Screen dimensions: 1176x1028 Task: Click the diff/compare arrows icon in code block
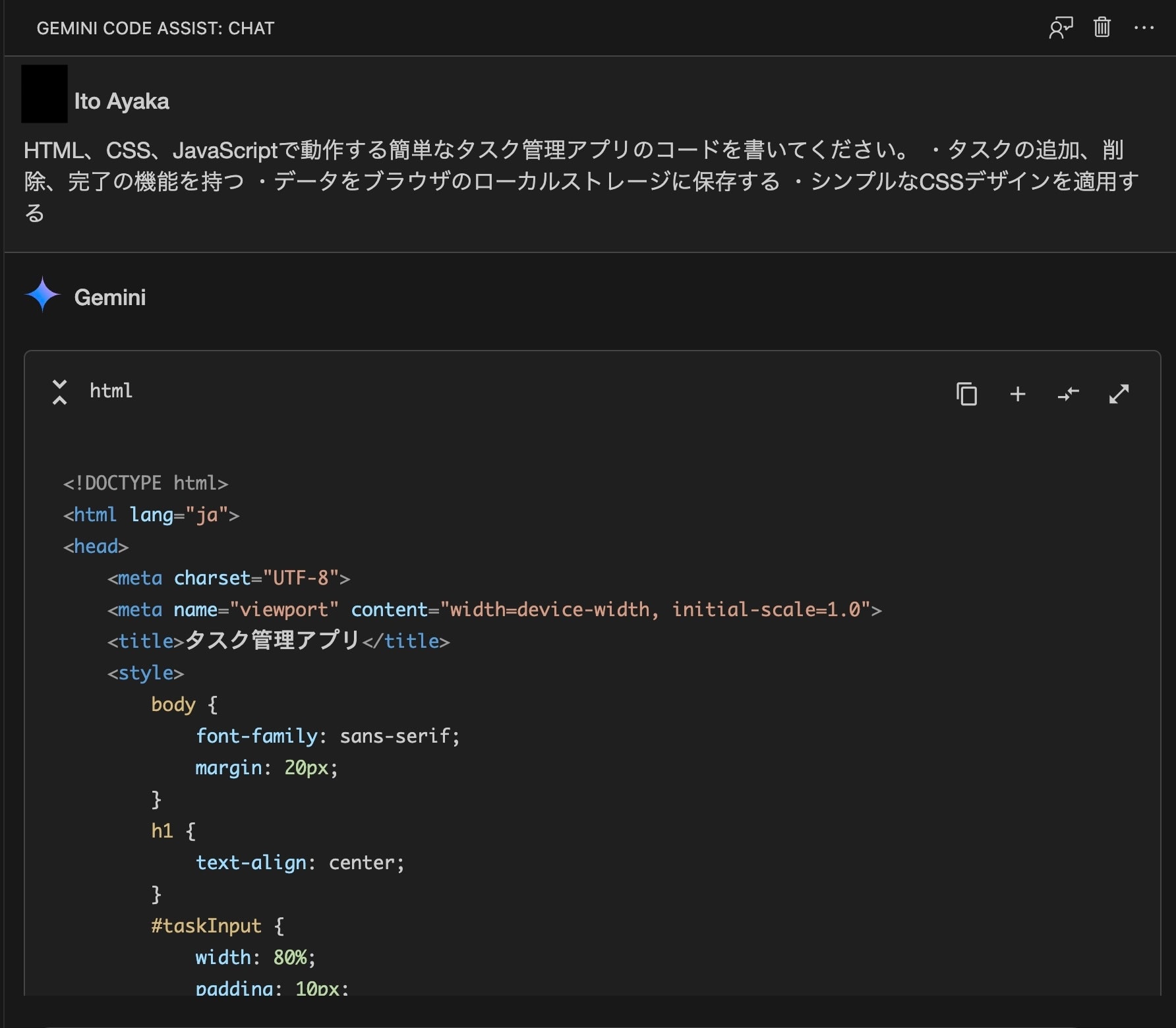(x=1068, y=394)
